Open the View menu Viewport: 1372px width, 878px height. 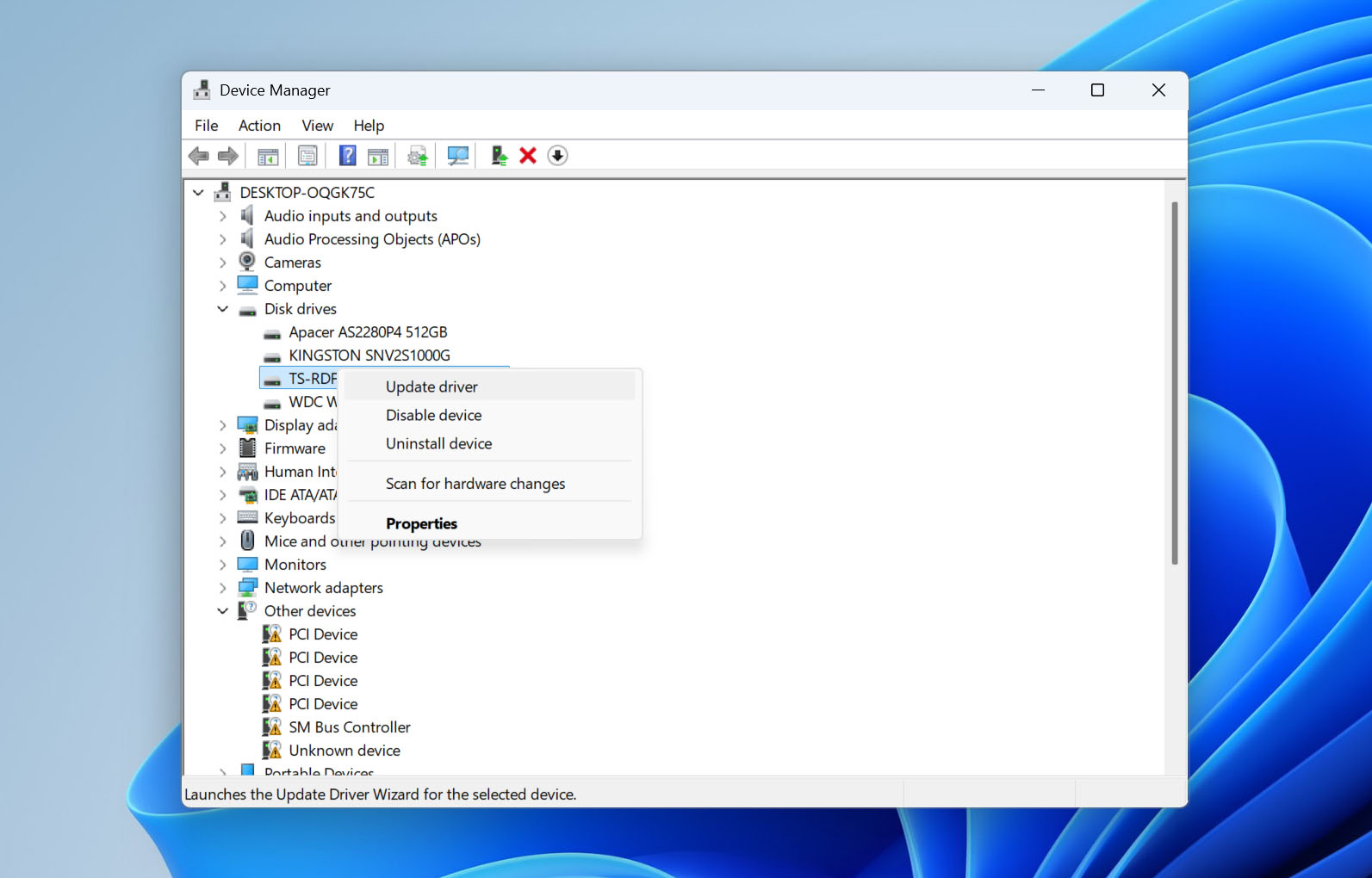[x=317, y=126]
